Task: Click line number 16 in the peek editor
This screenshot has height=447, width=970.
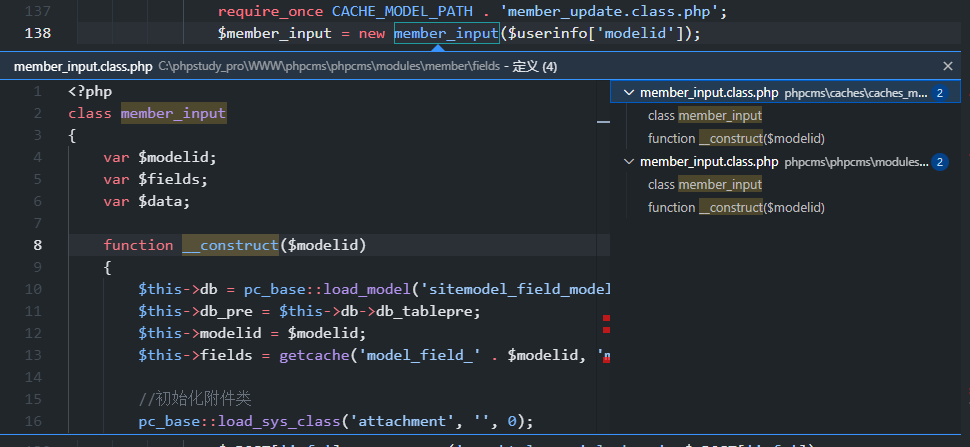Action: (x=34, y=421)
